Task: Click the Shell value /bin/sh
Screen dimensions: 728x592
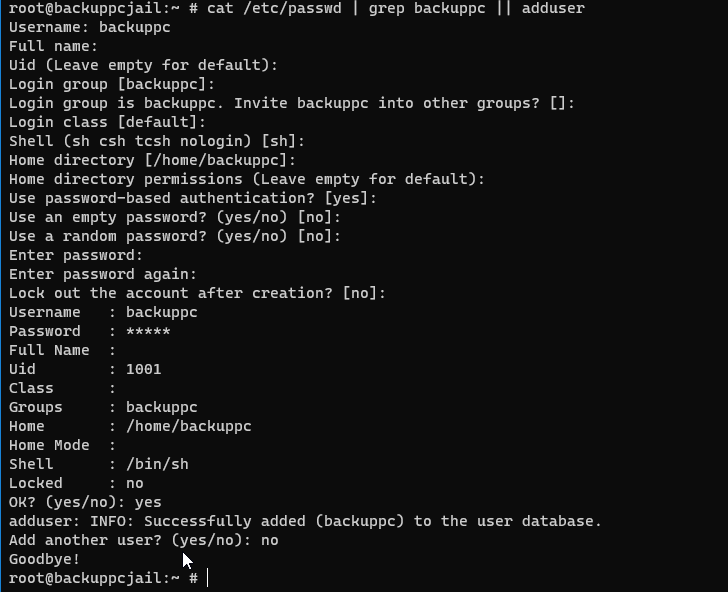Action: pos(157,464)
